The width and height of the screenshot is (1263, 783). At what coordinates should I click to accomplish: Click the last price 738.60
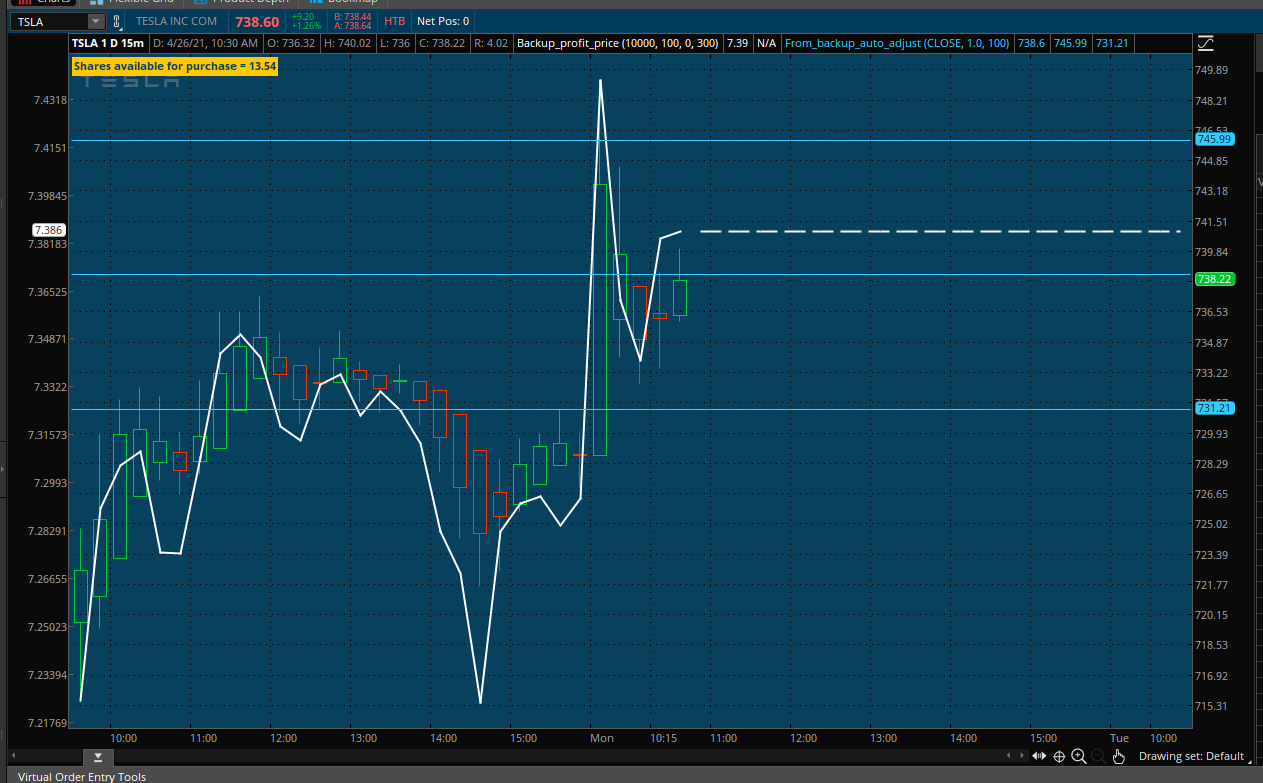click(x=257, y=21)
